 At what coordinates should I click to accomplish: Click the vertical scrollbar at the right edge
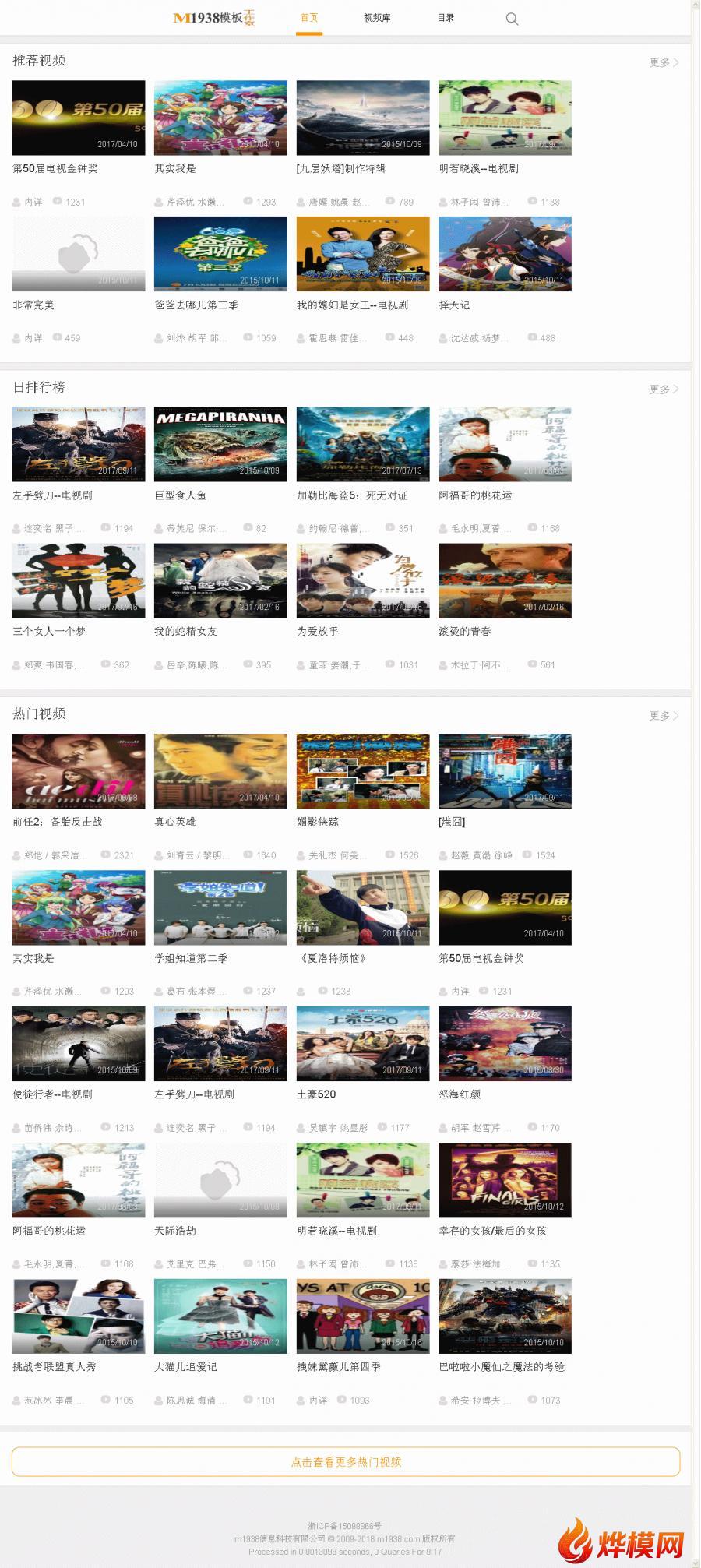(x=696, y=784)
